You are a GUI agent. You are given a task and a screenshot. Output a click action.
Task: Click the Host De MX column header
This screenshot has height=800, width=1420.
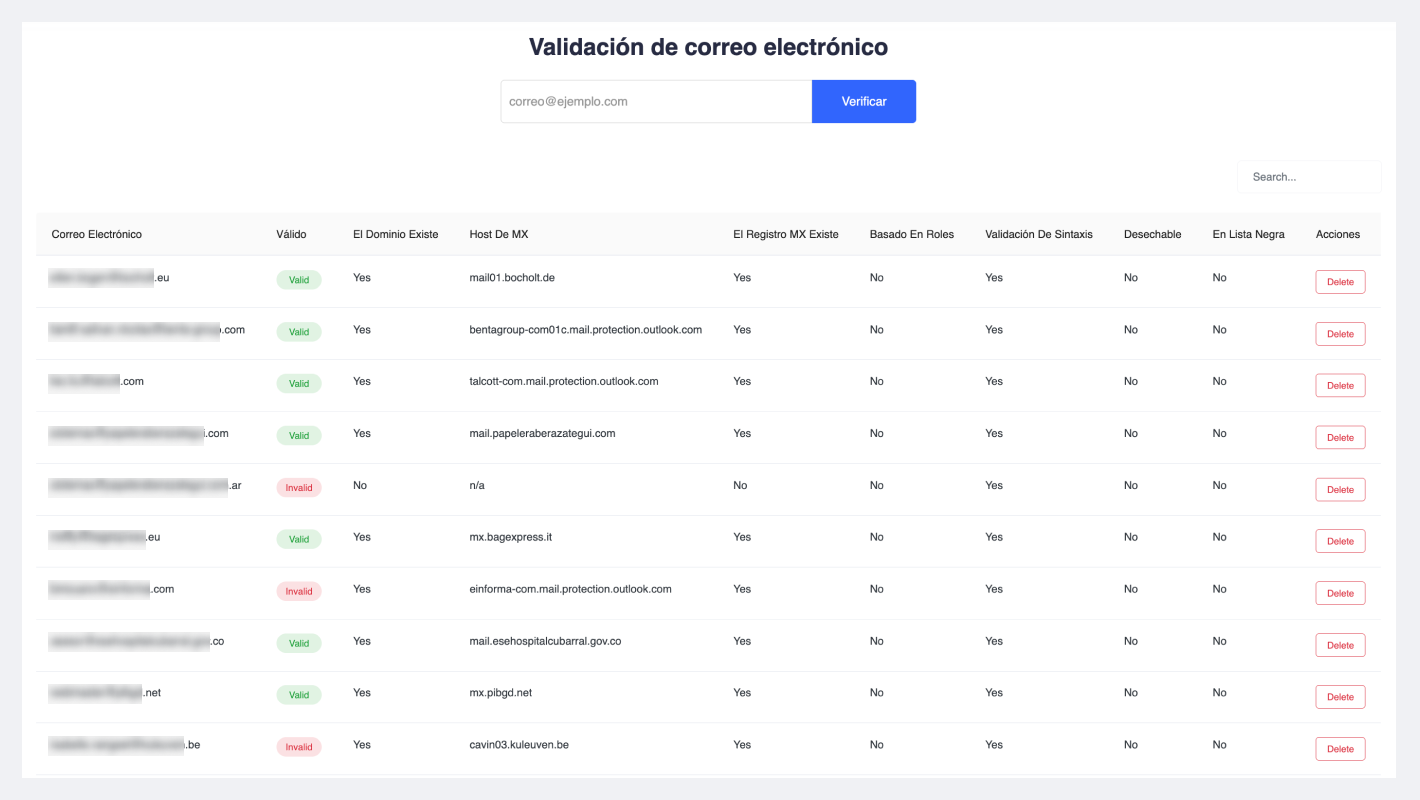[498, 234]
